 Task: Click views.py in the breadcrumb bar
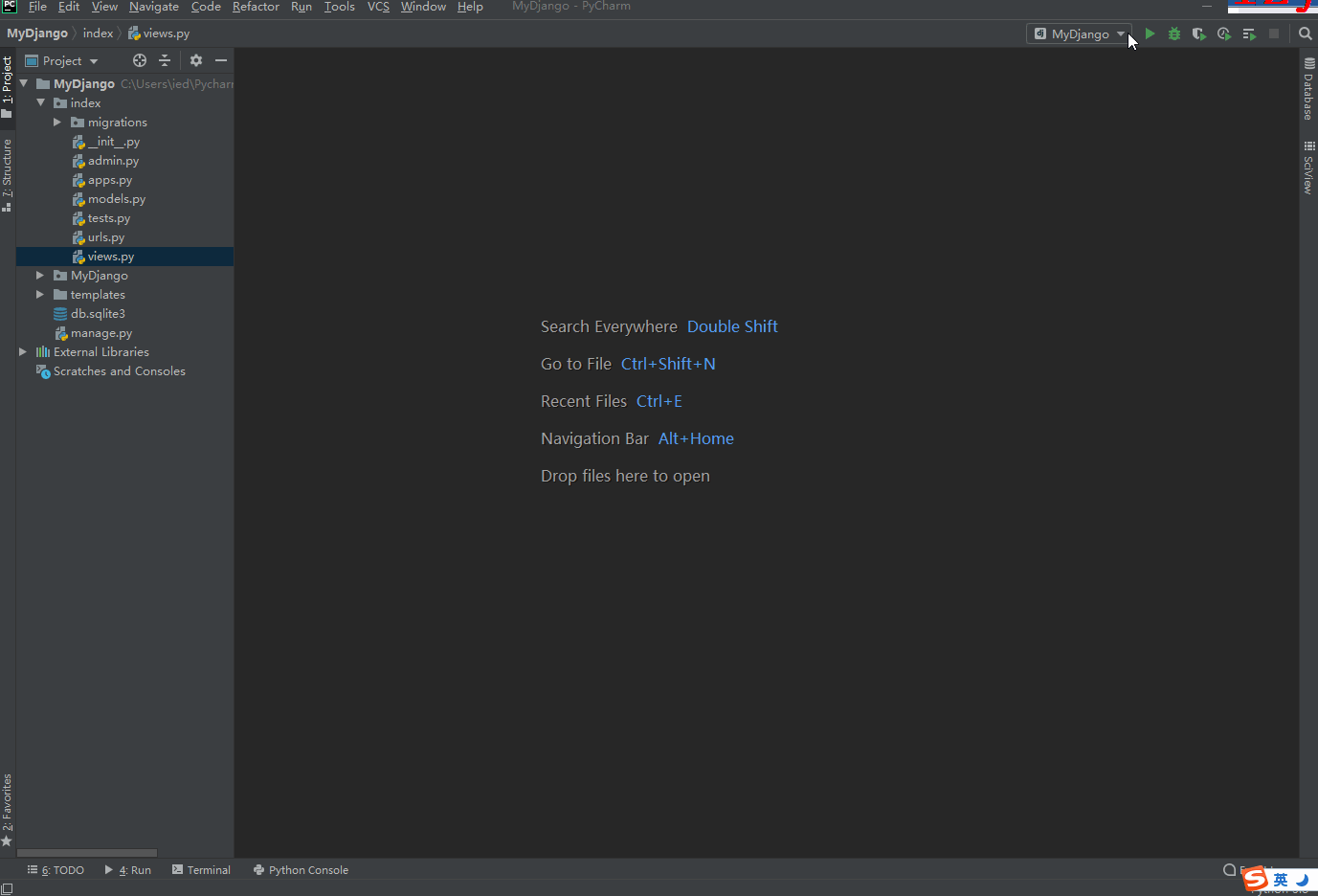click(159, 34)
